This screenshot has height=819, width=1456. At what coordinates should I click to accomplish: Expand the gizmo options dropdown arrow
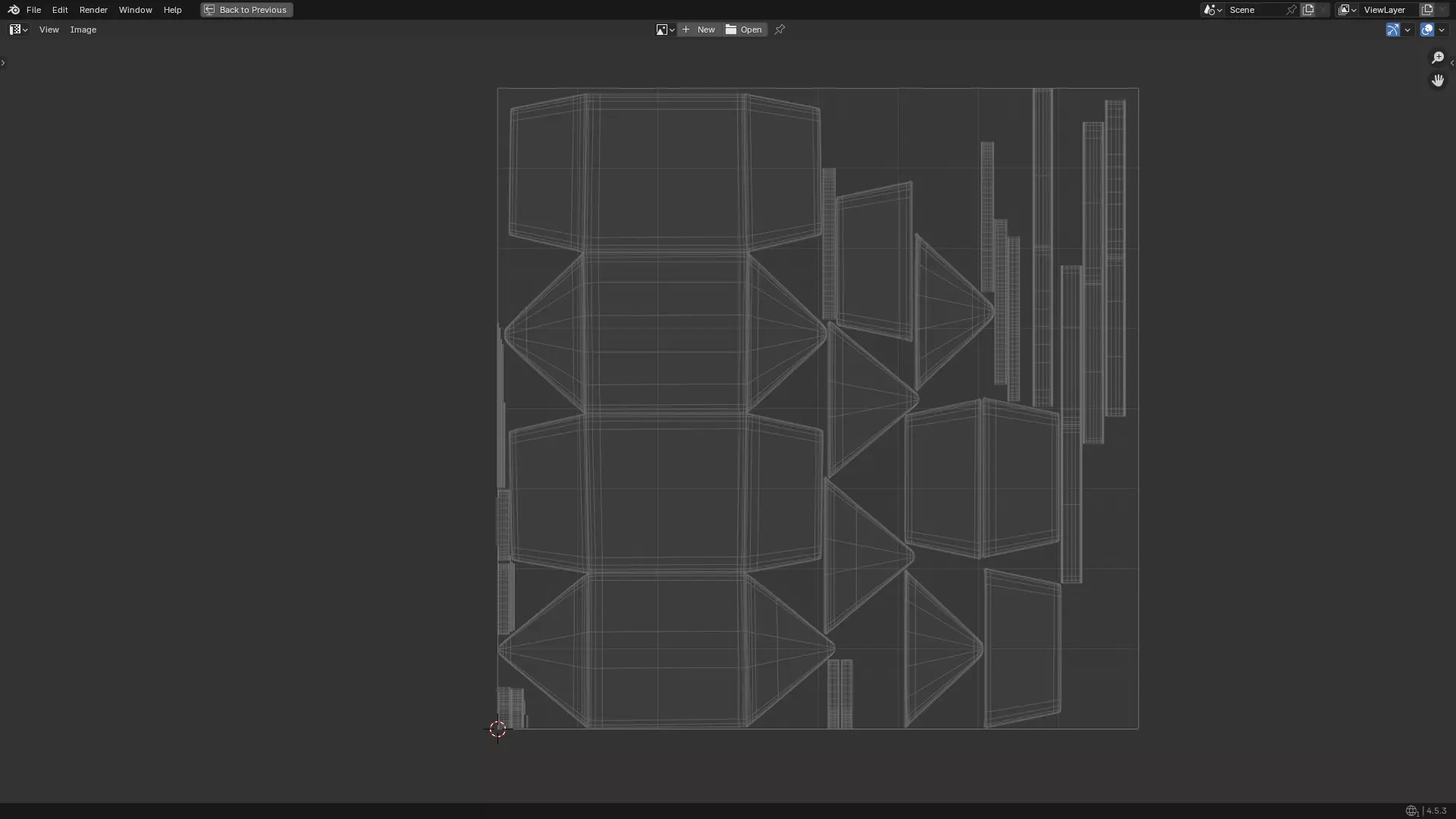point(1407,30)
